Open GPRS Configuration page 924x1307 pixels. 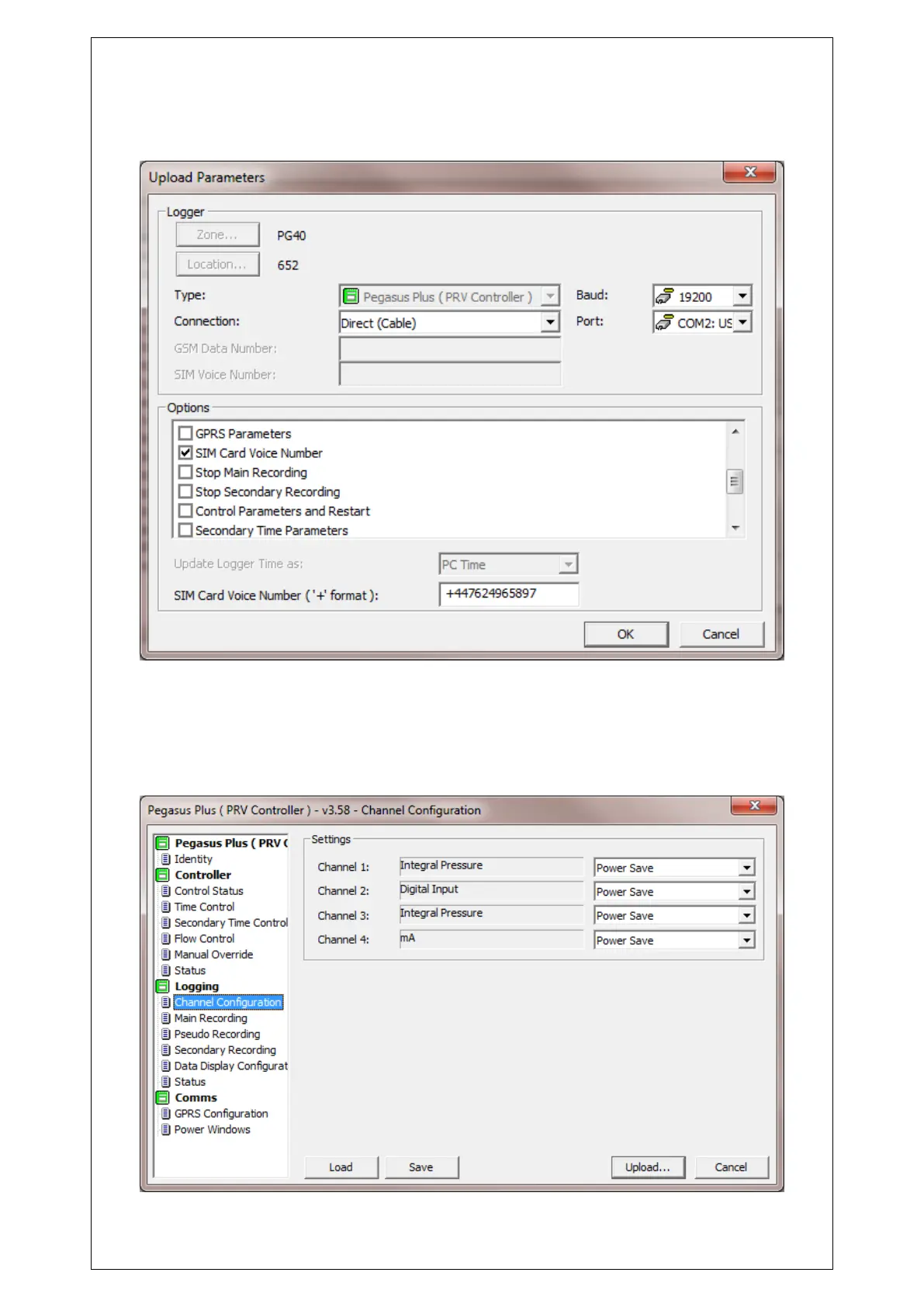[x=221, y=1114]
